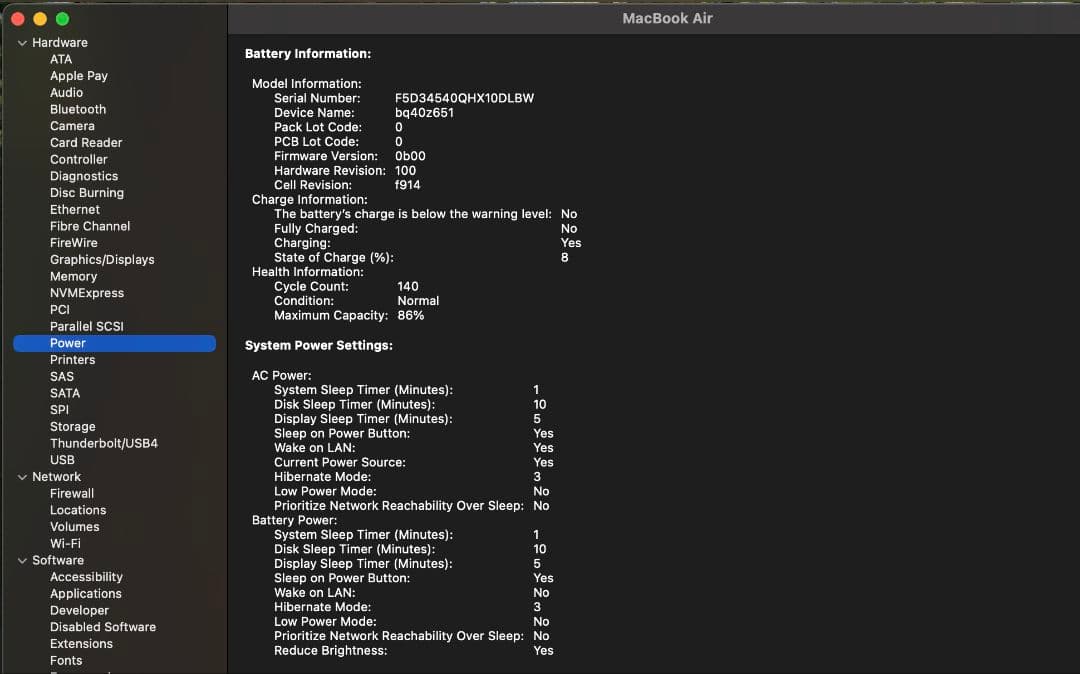This screenshot has width=1080, height=674.
Task: Collapse the Network section
Action: (21, 476)
